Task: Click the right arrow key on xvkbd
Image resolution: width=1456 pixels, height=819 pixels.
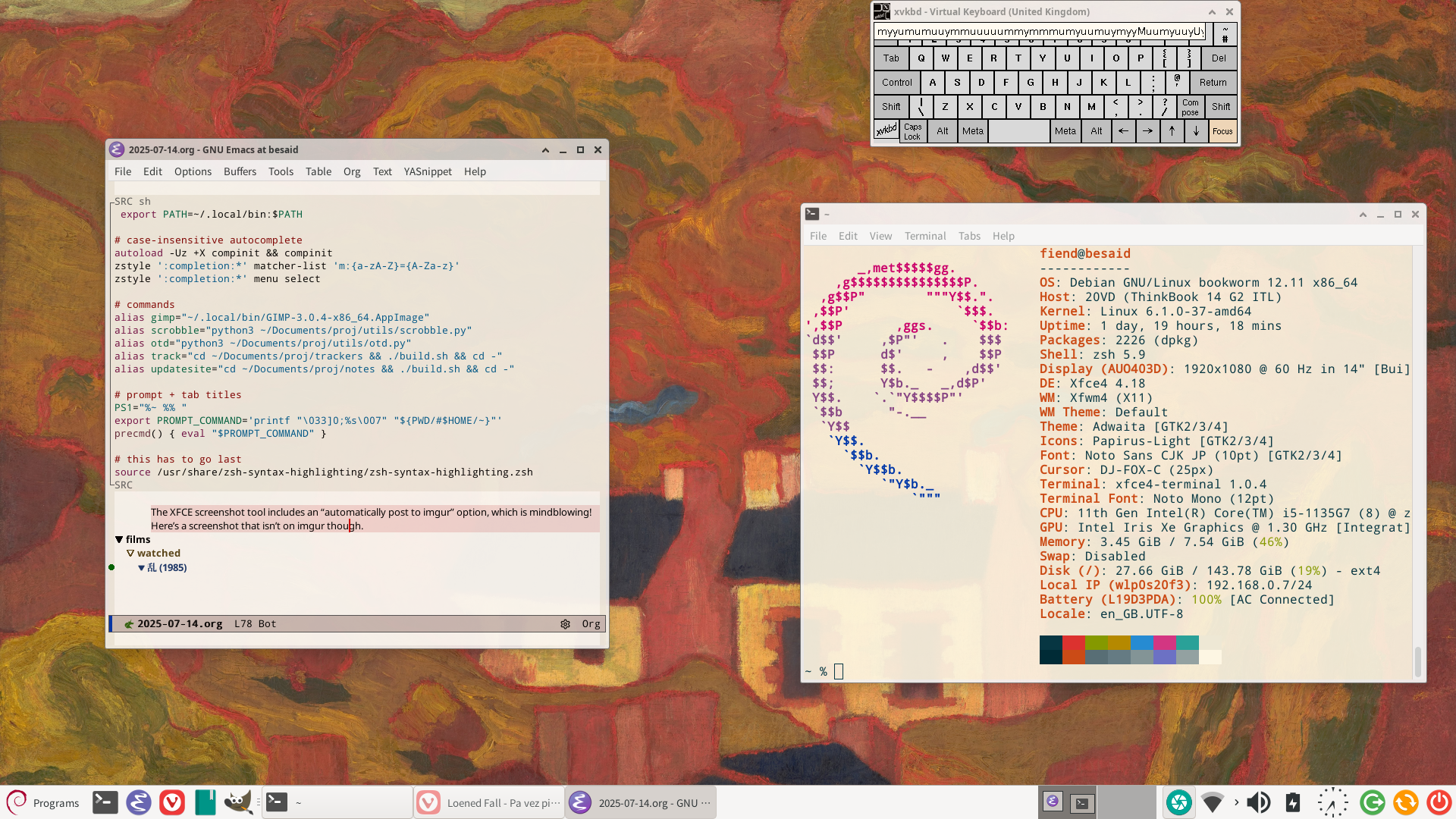Action: pos(1147,131)
